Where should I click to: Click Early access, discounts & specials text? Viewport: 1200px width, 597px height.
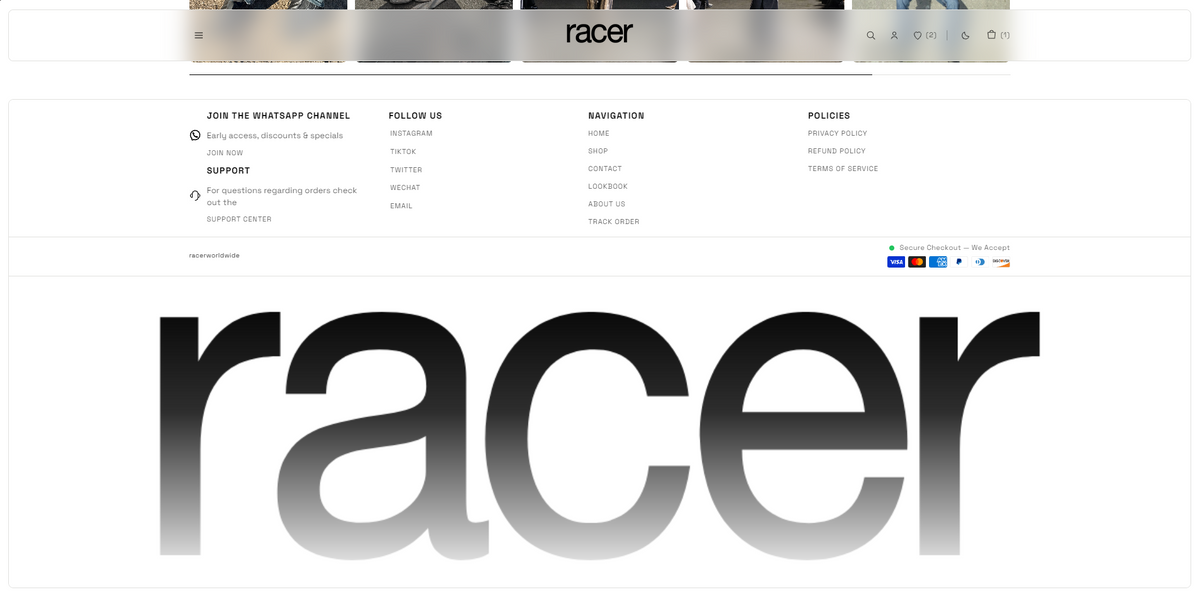click(275, 136)
